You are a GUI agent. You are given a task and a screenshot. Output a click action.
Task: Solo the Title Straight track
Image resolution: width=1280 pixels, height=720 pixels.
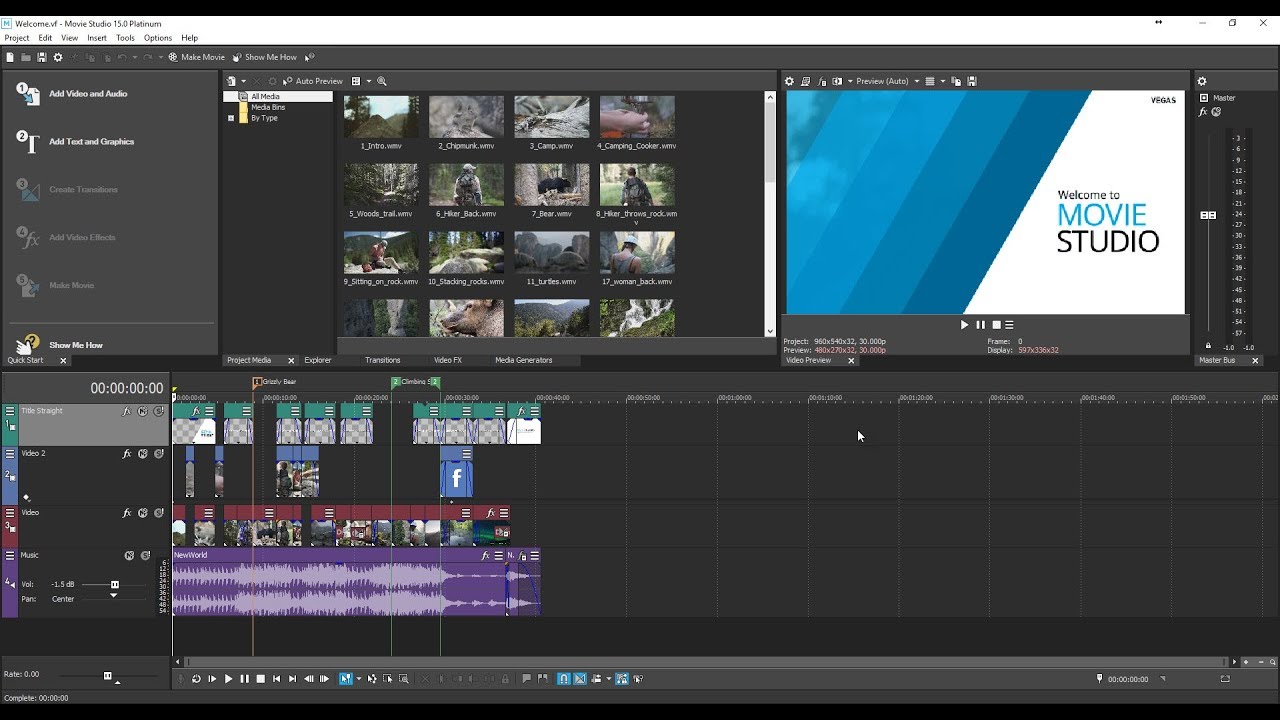(x=158, y=411)
